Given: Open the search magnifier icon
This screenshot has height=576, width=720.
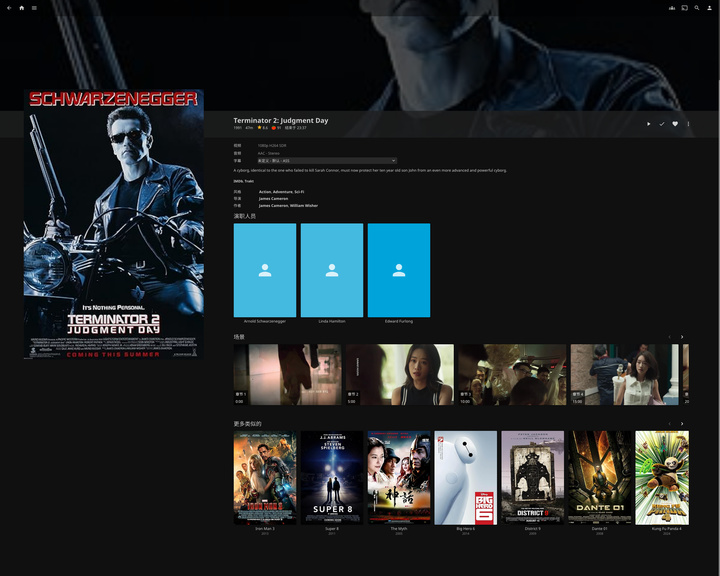Looking at the screenshot, I should click(x=697, y=8).
